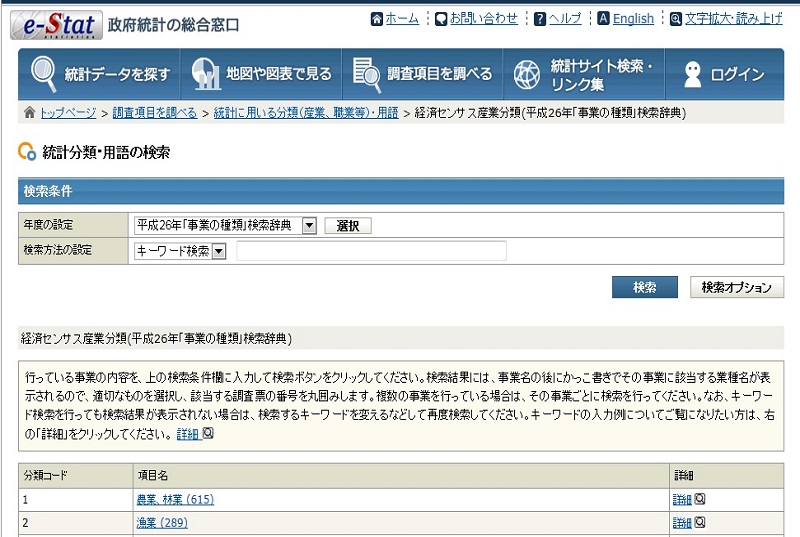Click the magnifier icon in the 漁業 row
Image resolution: width=800 pixels, height=537 pixels.
pos(700,522)
